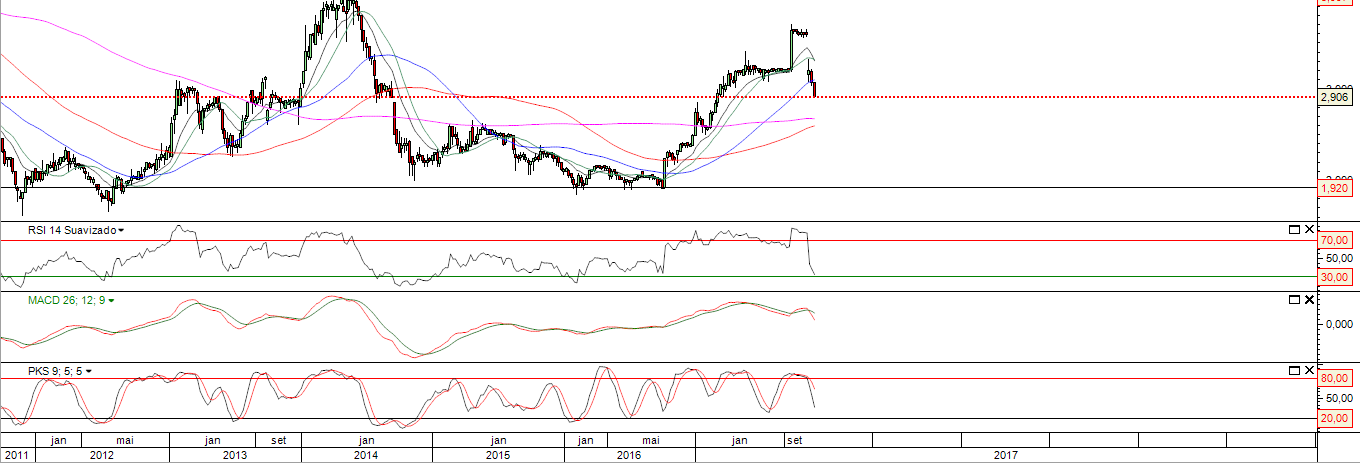The image size is (1360, 463).
Task: Click the 2017 year on the time axis
Action: pyautogui.click(x=1005, y=455)
